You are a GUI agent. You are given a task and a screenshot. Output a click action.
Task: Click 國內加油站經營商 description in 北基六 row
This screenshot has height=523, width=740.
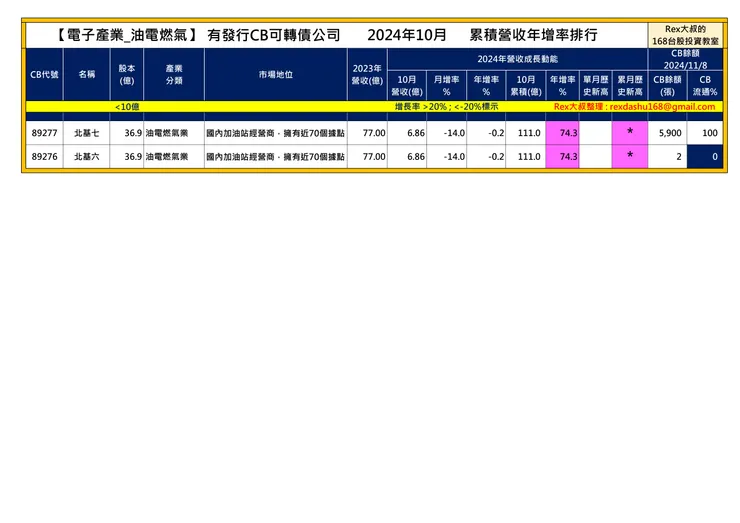coord(276,157)
